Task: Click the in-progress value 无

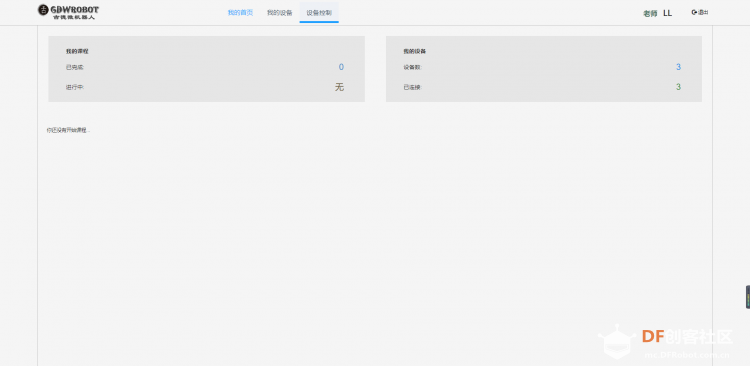Action: [339, 87]
